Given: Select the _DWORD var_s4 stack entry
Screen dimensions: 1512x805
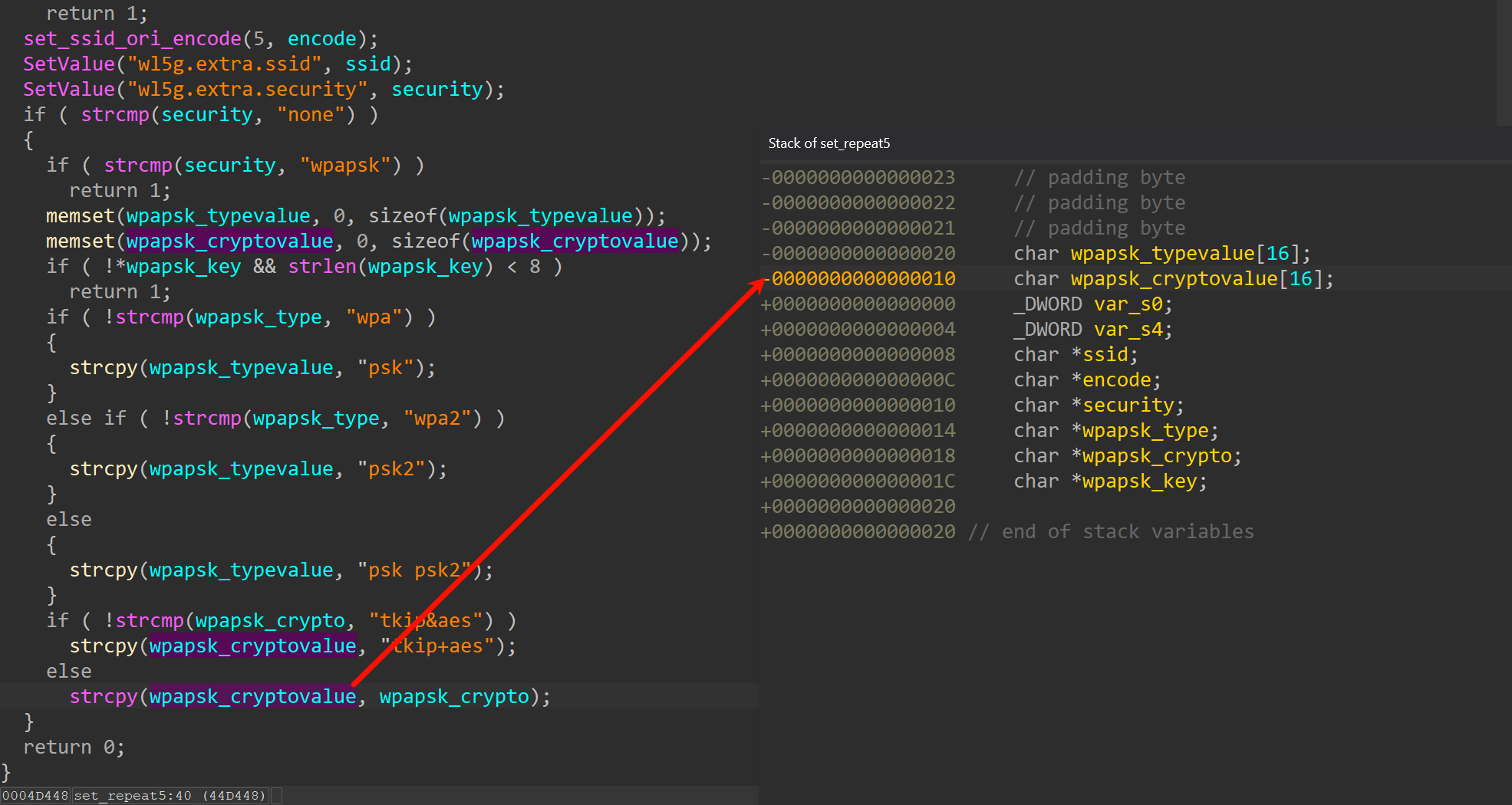Looking at the screenshot, I should click(x=1093, y=329).
